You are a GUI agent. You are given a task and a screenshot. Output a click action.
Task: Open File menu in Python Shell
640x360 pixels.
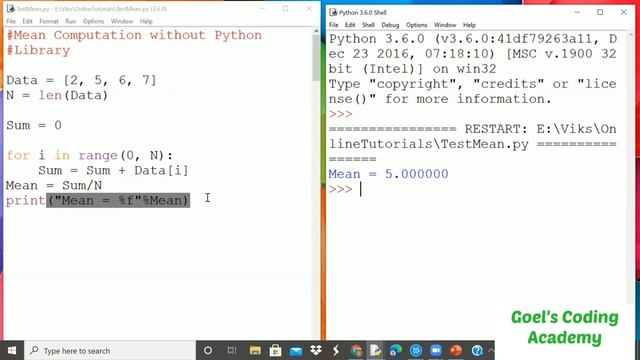click(x=333, y=25)
